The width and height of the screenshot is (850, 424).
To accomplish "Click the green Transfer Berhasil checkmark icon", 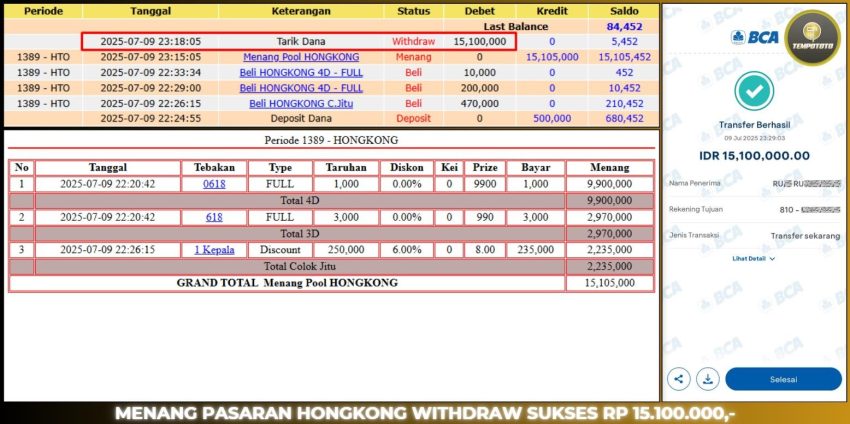I will click(754, 91).
